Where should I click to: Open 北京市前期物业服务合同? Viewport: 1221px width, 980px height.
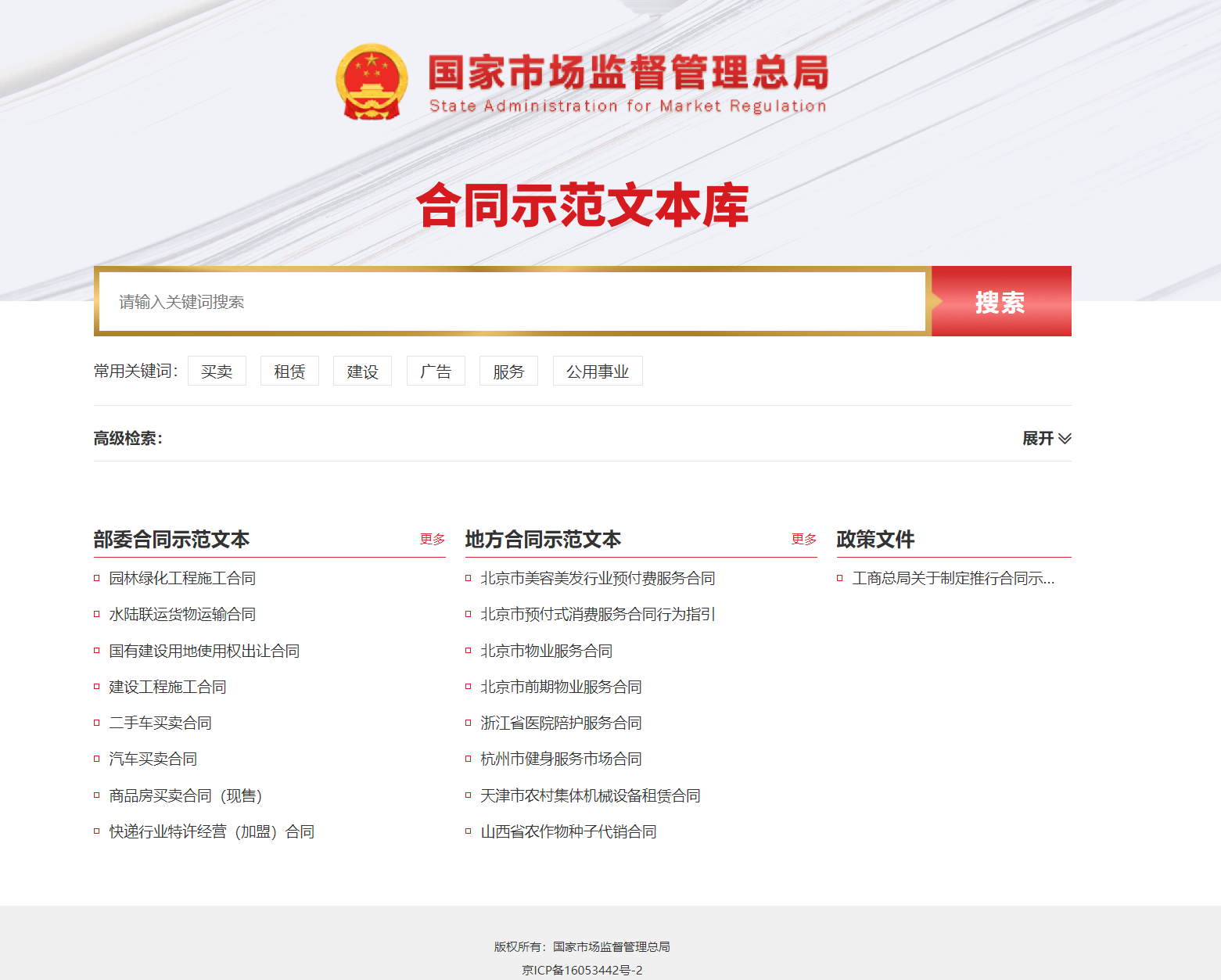click(x=561, y=687)
